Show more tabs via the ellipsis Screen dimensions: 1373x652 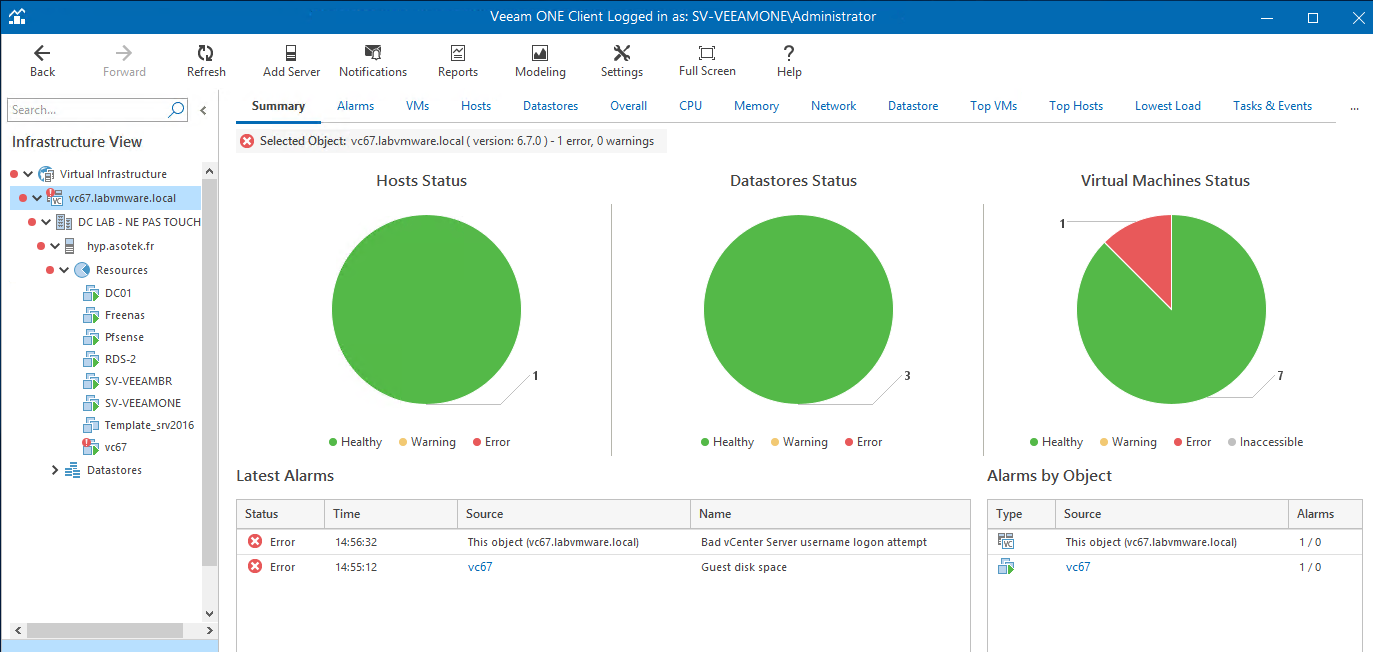pos(1355,106)
